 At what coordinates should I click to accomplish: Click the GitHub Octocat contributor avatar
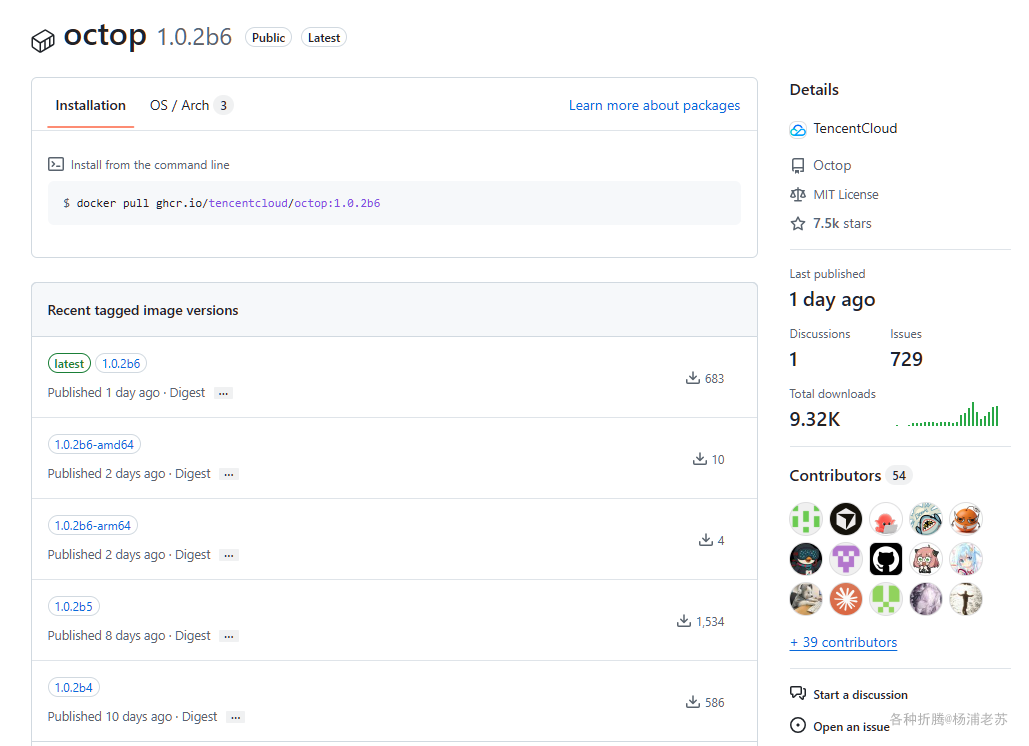tap(885, 559)
